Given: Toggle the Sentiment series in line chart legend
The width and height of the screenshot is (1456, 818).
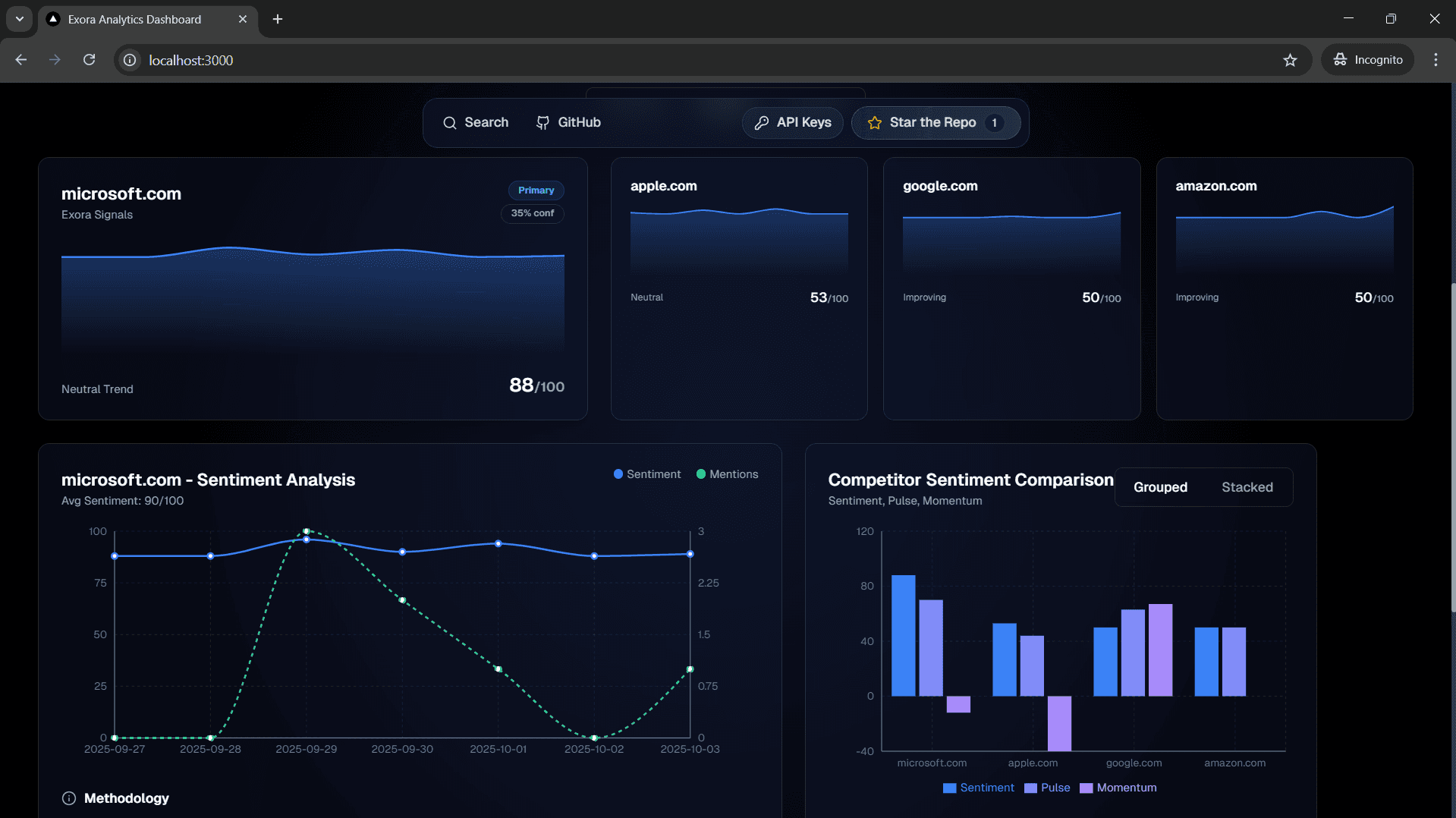Looking at the screenshot, I should coord(647,474).
